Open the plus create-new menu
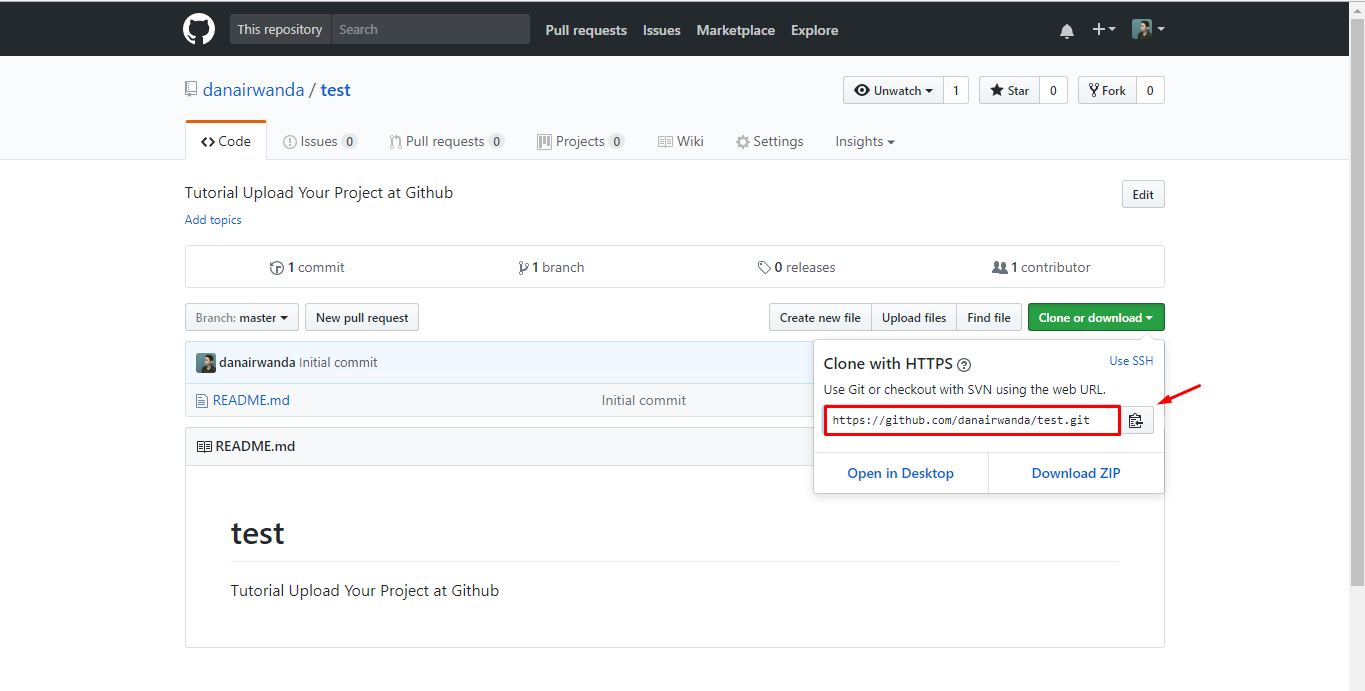1365x691 pixels. [1103, 30]
